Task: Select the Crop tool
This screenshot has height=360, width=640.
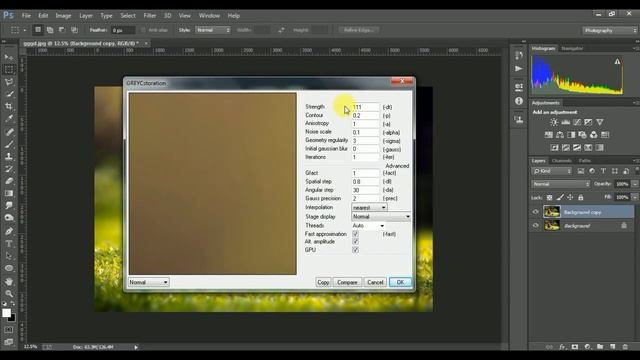Action: (9, 107)
